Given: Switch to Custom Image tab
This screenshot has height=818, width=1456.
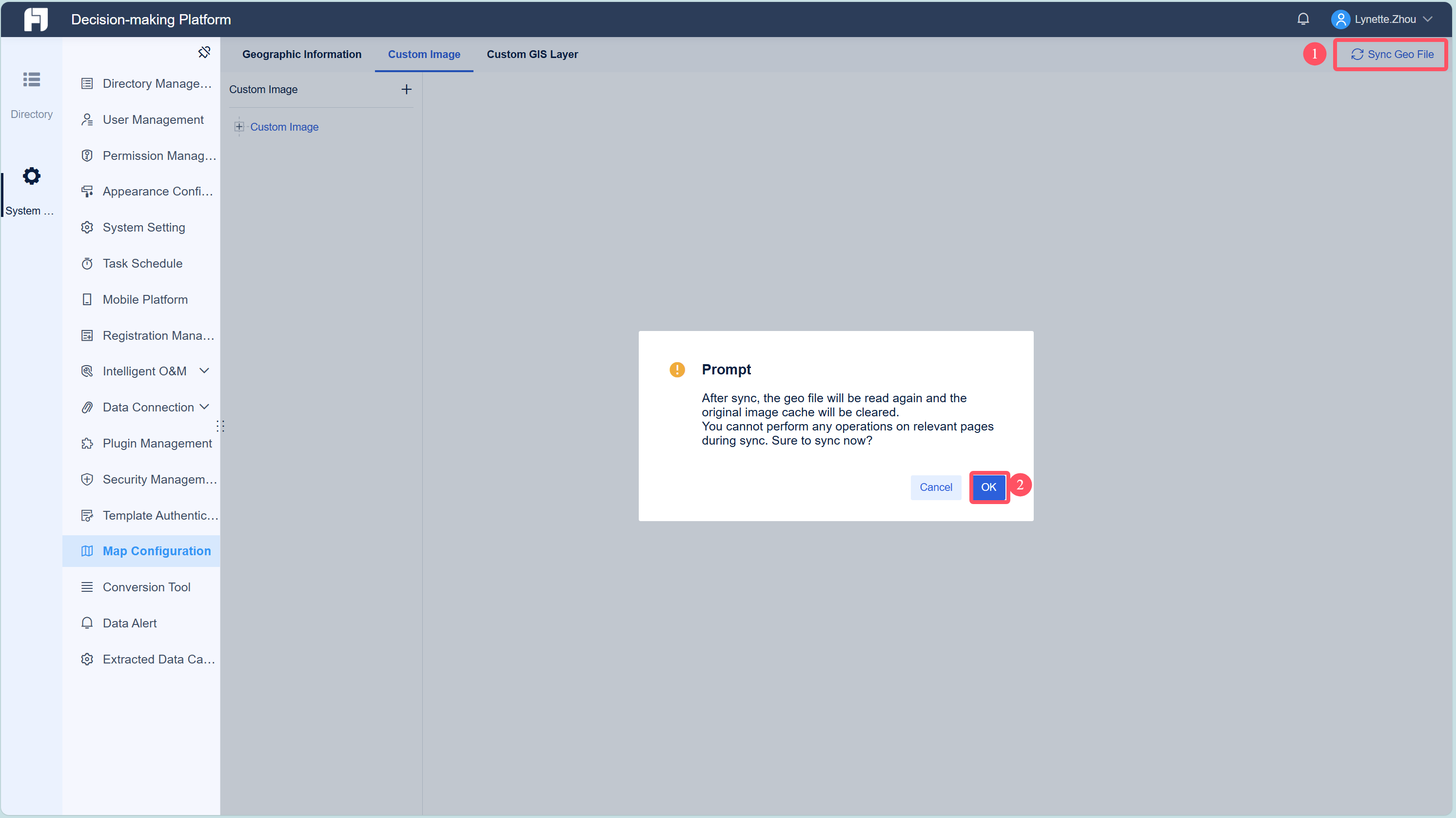Looking at the screenshot, I should (x=424, y=54).
